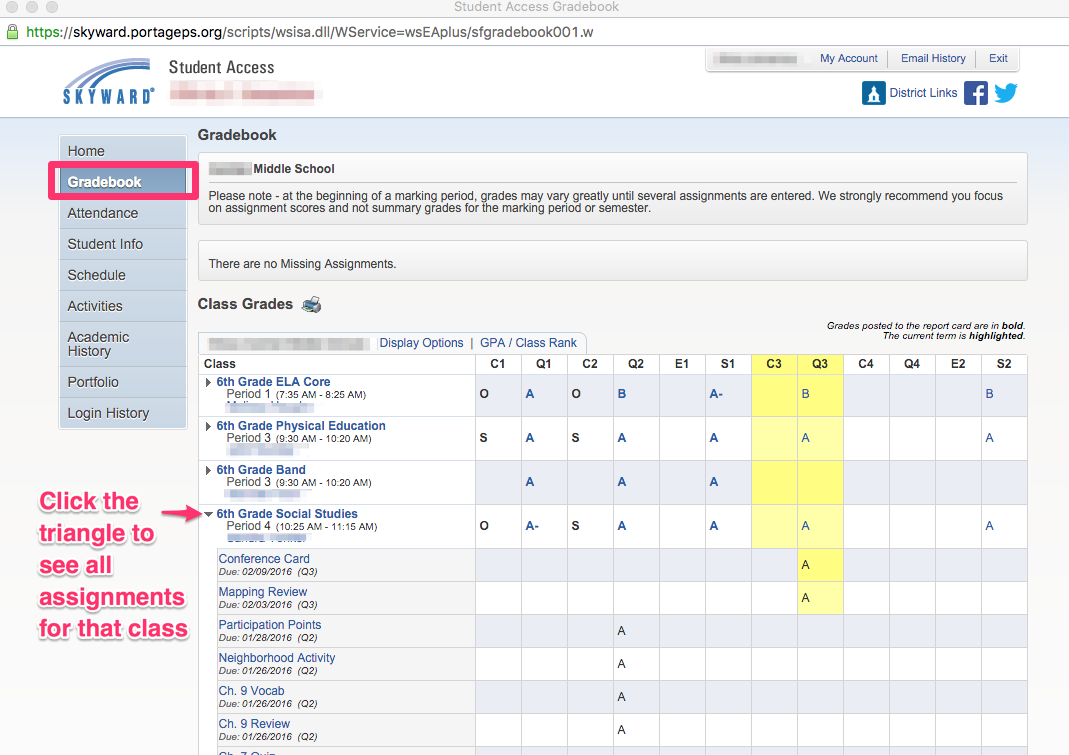The width and height of the screenshot is (1069, 755).
Task: Open 6th Grade Social Studies class link
Action: pyautogui.click(x=287, y=514)
